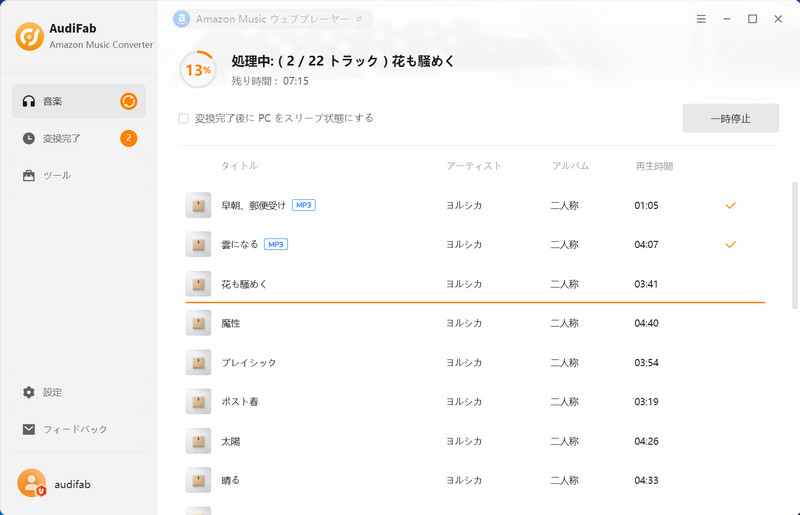Click the envelope icon beside フィードバック
This screenshot has width=800, height=515.
pyautogui.click(x=29, y=429)
